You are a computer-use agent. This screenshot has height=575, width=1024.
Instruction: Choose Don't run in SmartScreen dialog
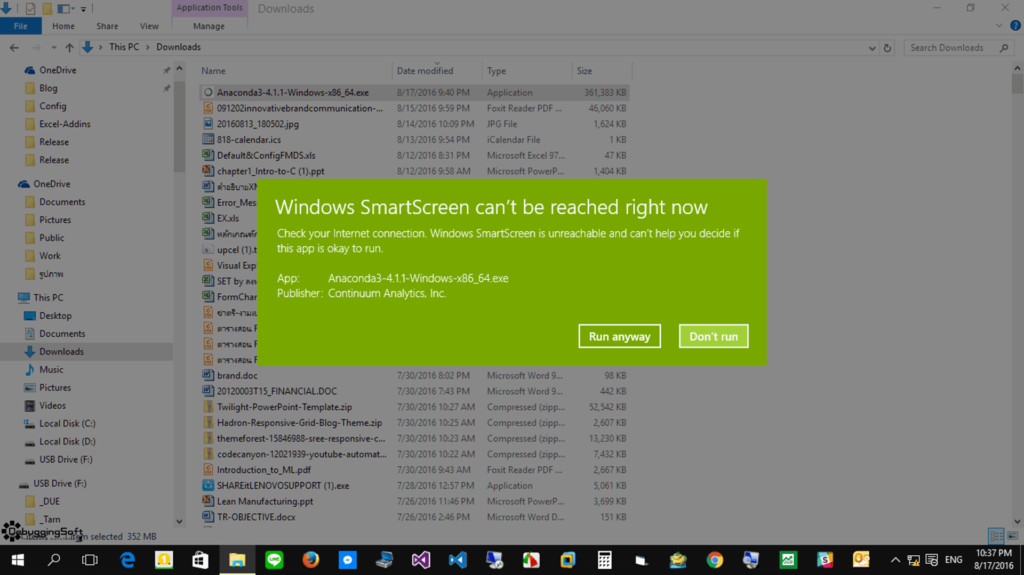tap(713, 337)
